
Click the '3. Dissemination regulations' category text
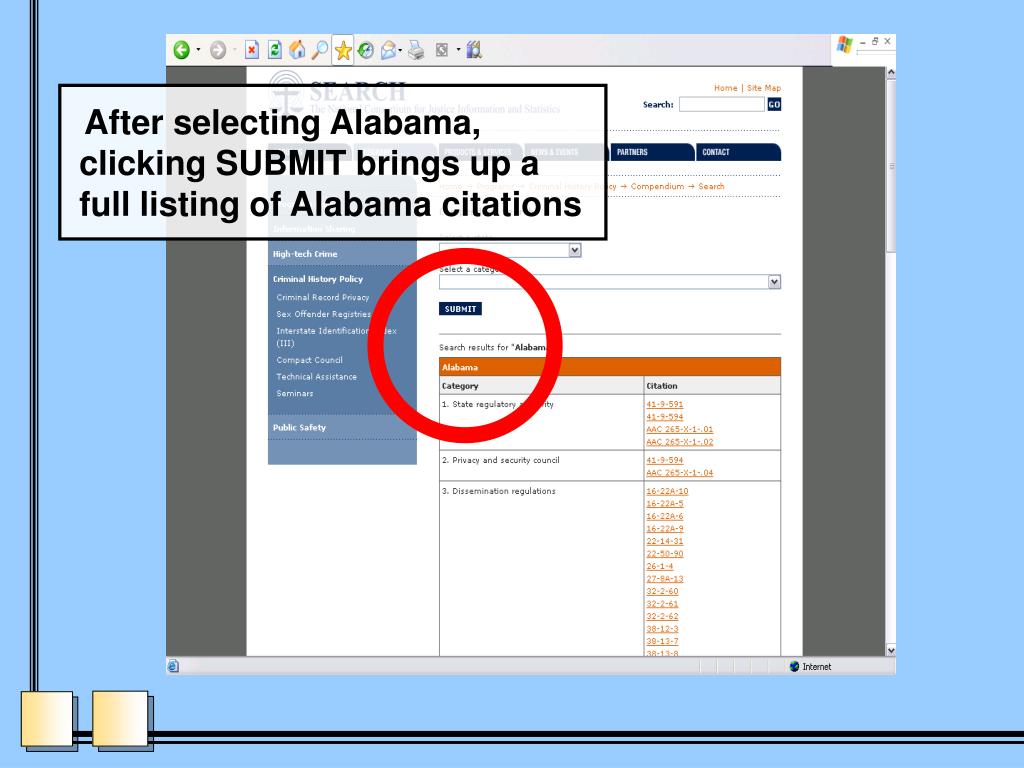pos(499,491)
